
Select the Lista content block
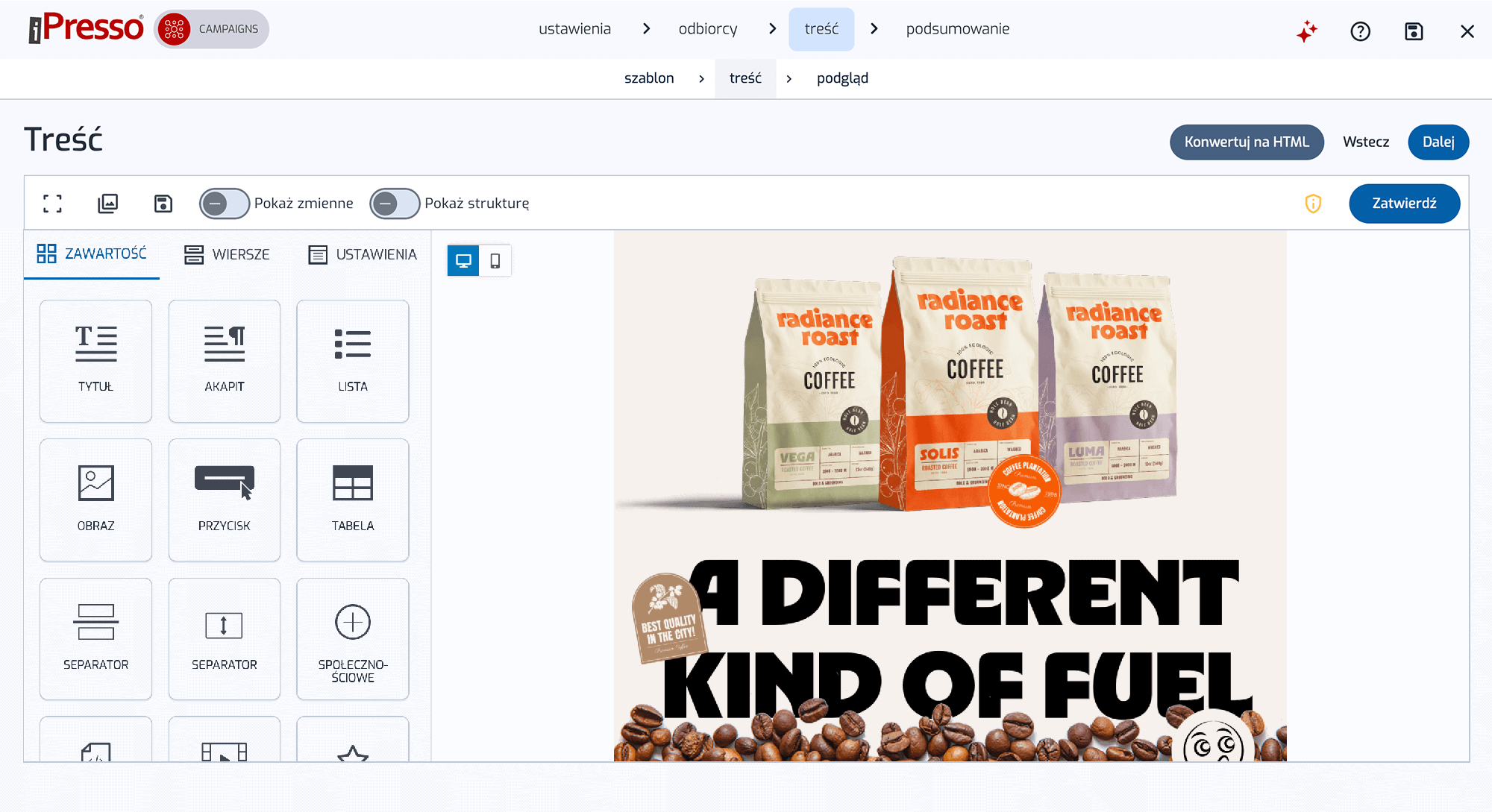[x=353, y=361]
